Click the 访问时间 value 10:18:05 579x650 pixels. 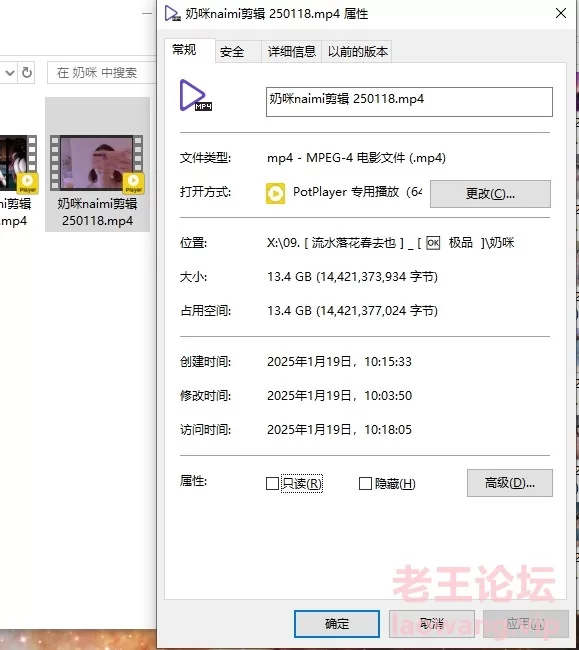[x=388, y=429]
